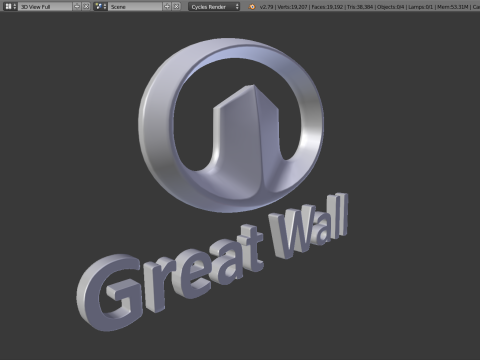Open the scene browse icon
The width and height of the screenshot is (480, 360).
[100, 6]
